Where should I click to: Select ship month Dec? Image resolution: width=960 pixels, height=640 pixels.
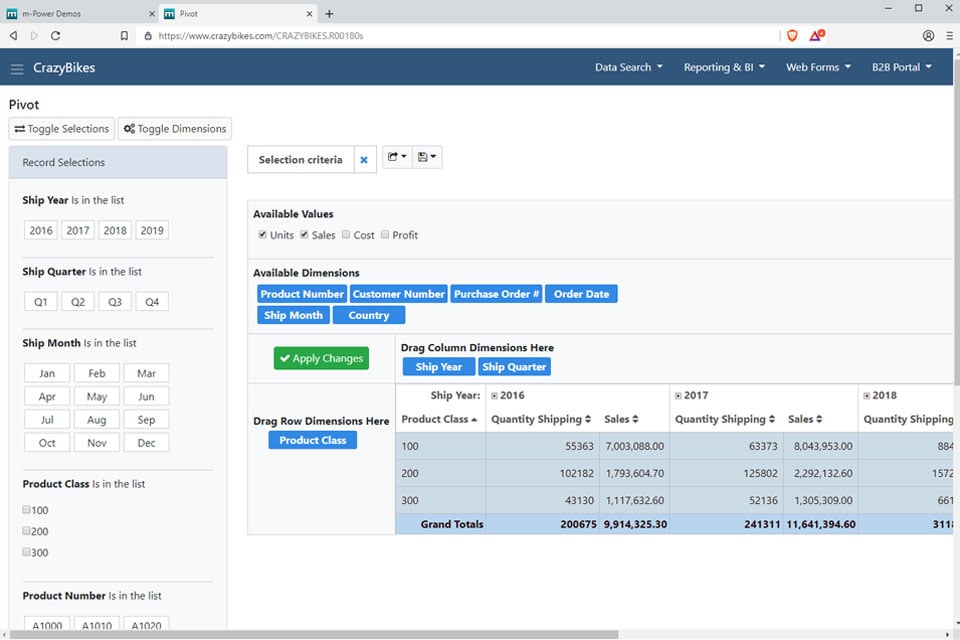[x=146, y=443]
